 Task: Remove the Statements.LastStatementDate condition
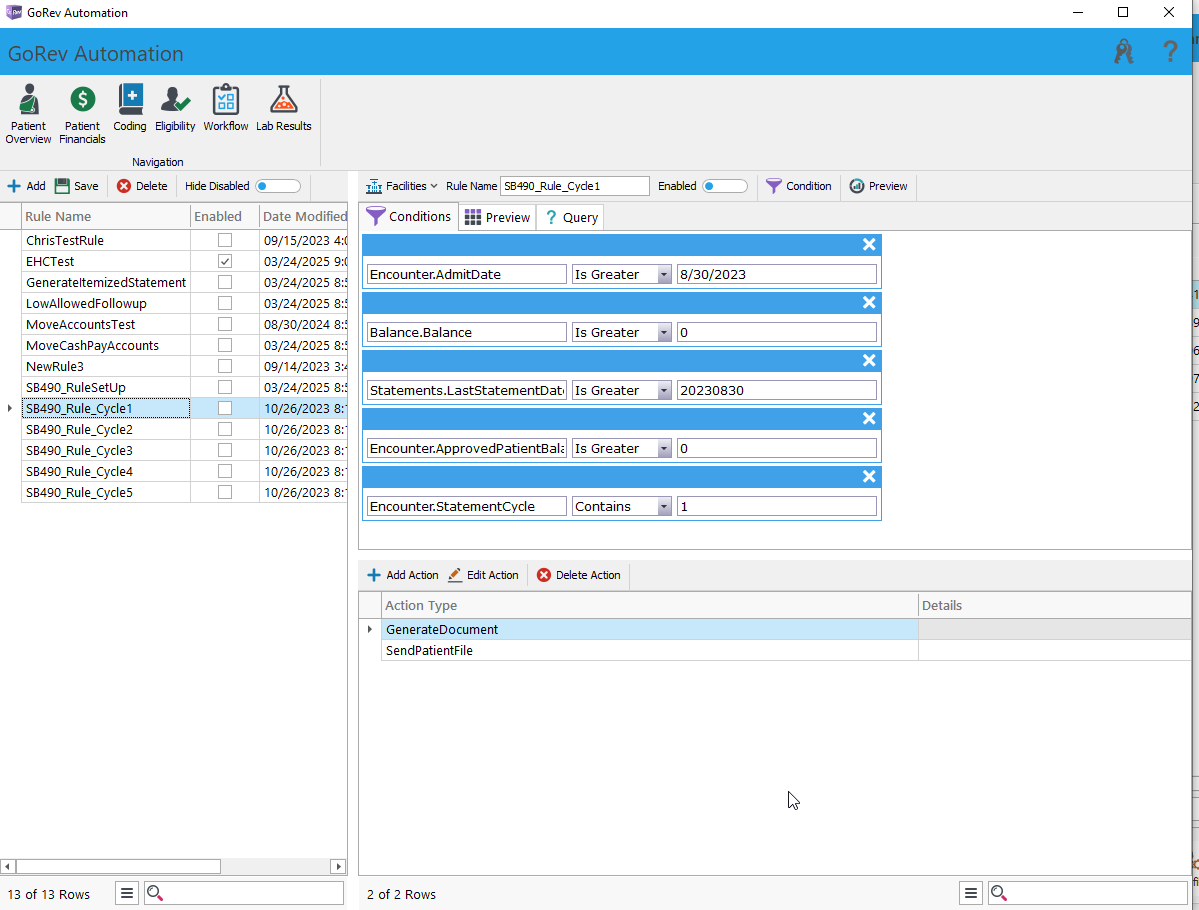coord(869,361)
